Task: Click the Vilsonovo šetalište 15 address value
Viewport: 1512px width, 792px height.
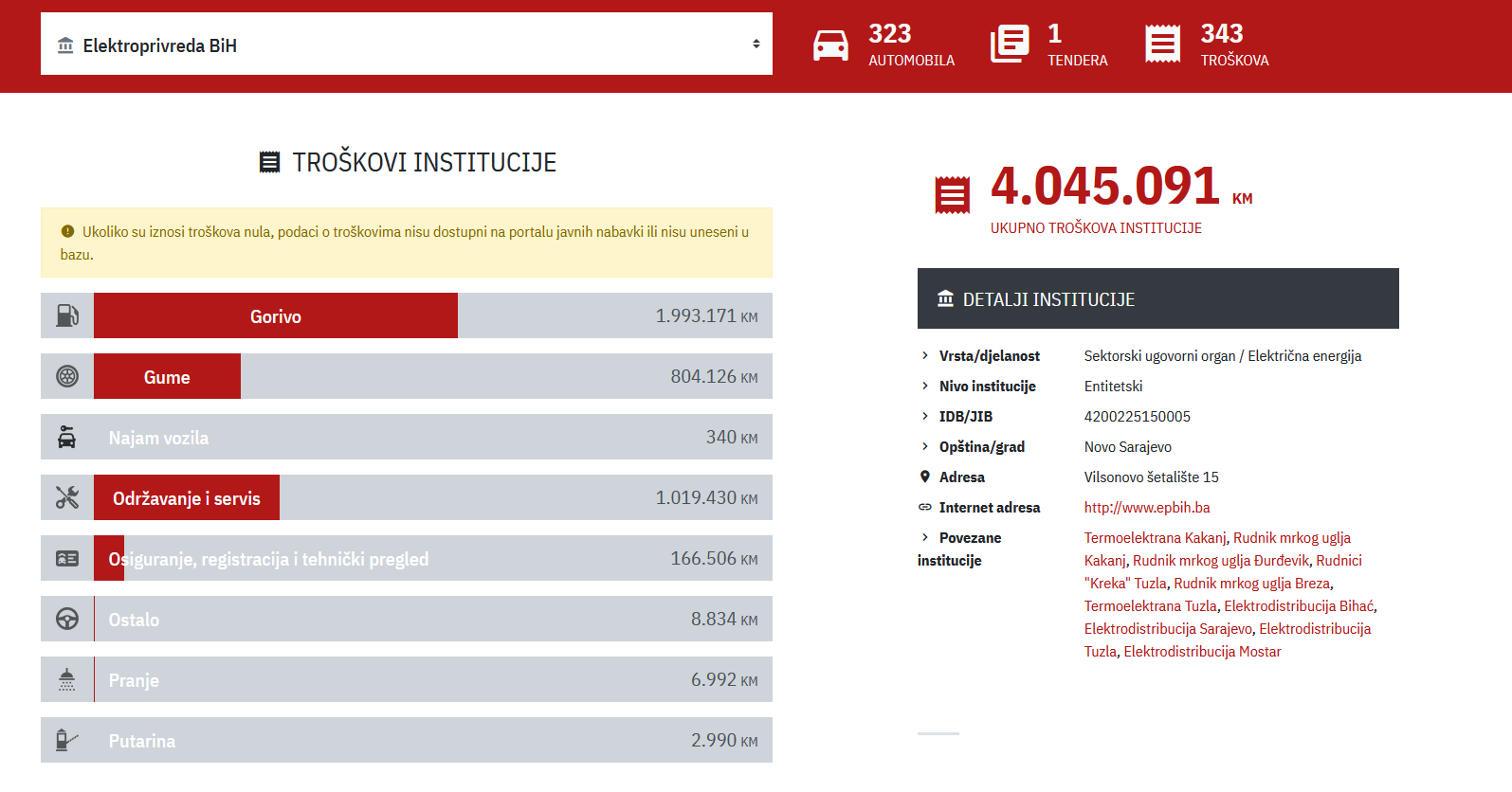Action: pyautogui.click(x=1152, y=477)
